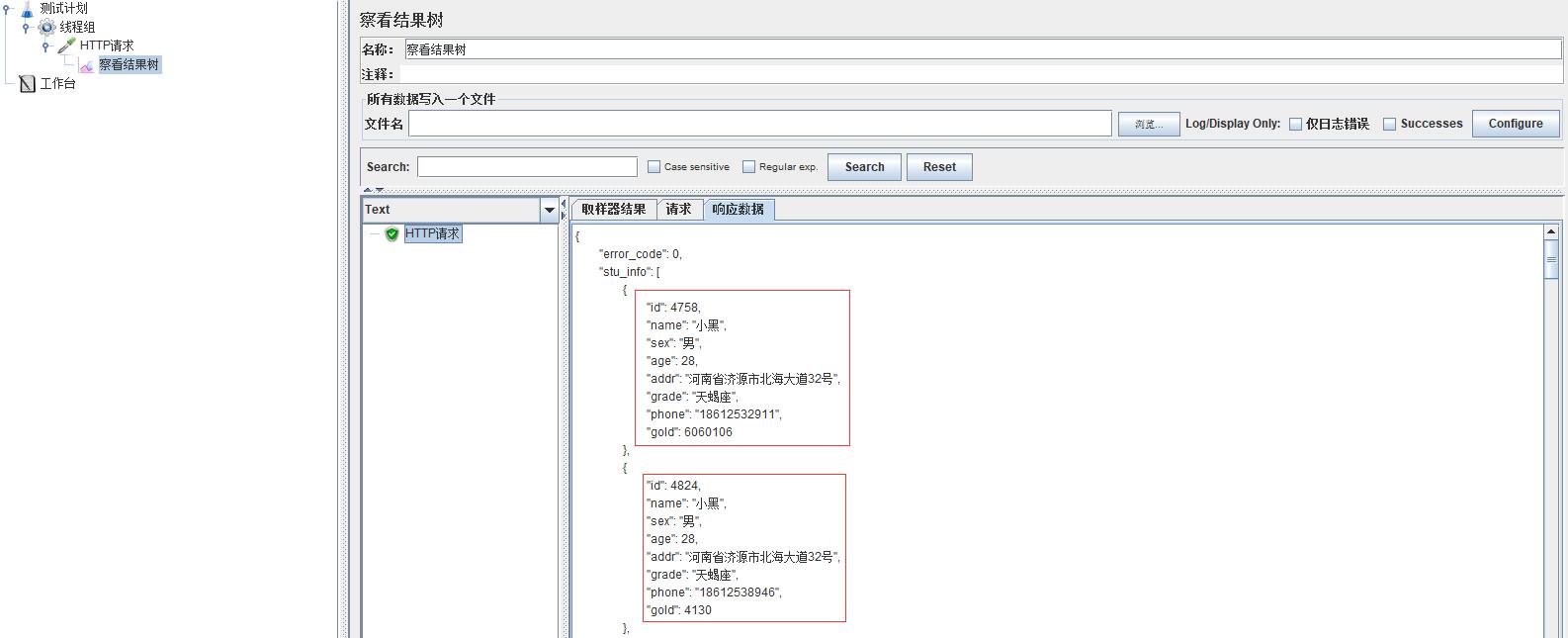Click the "error_code": 0 line
Screen dimensions: 1568x638
pos(640,254)
